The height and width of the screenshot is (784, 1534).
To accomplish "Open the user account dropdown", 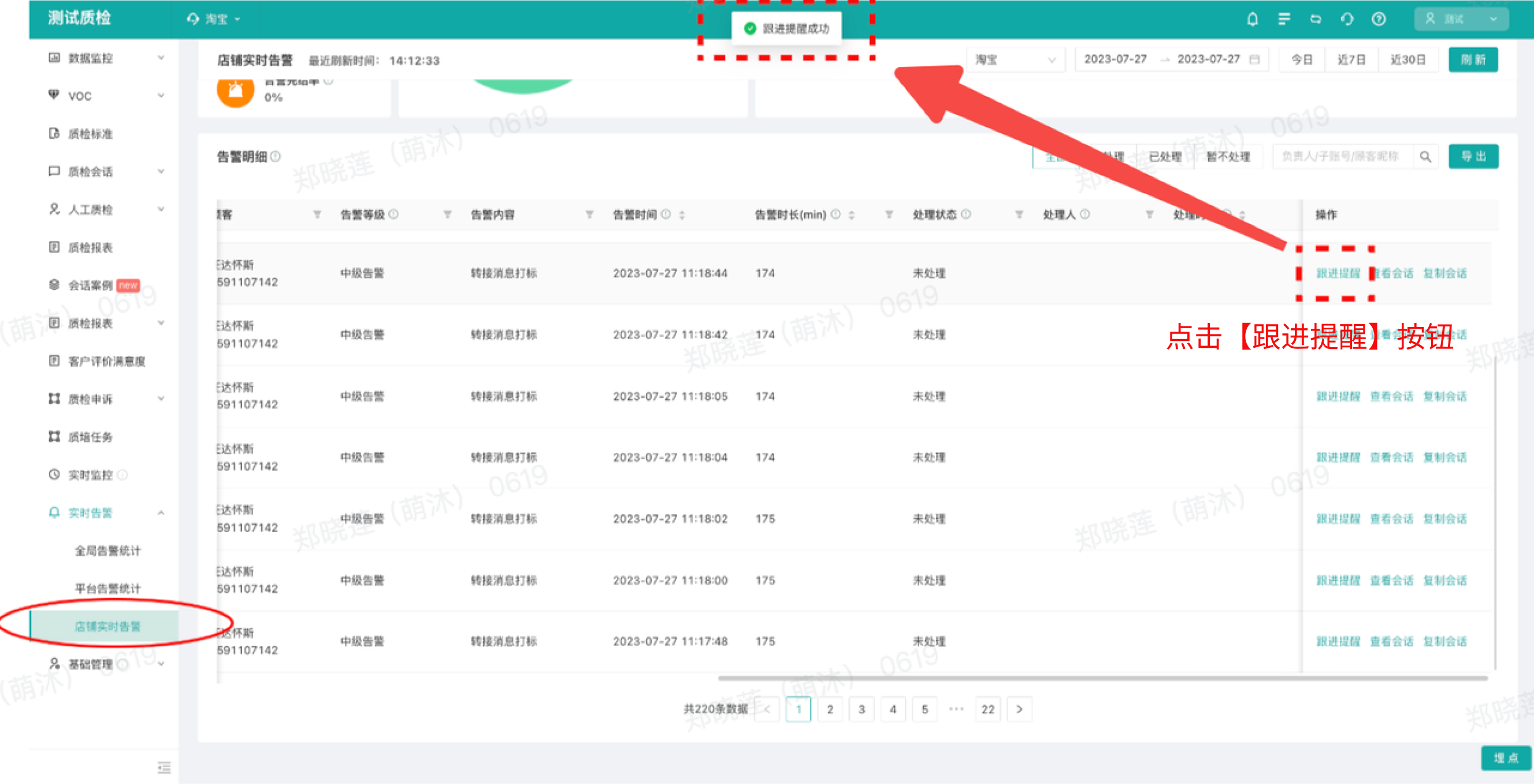I will coord(1461,19).
